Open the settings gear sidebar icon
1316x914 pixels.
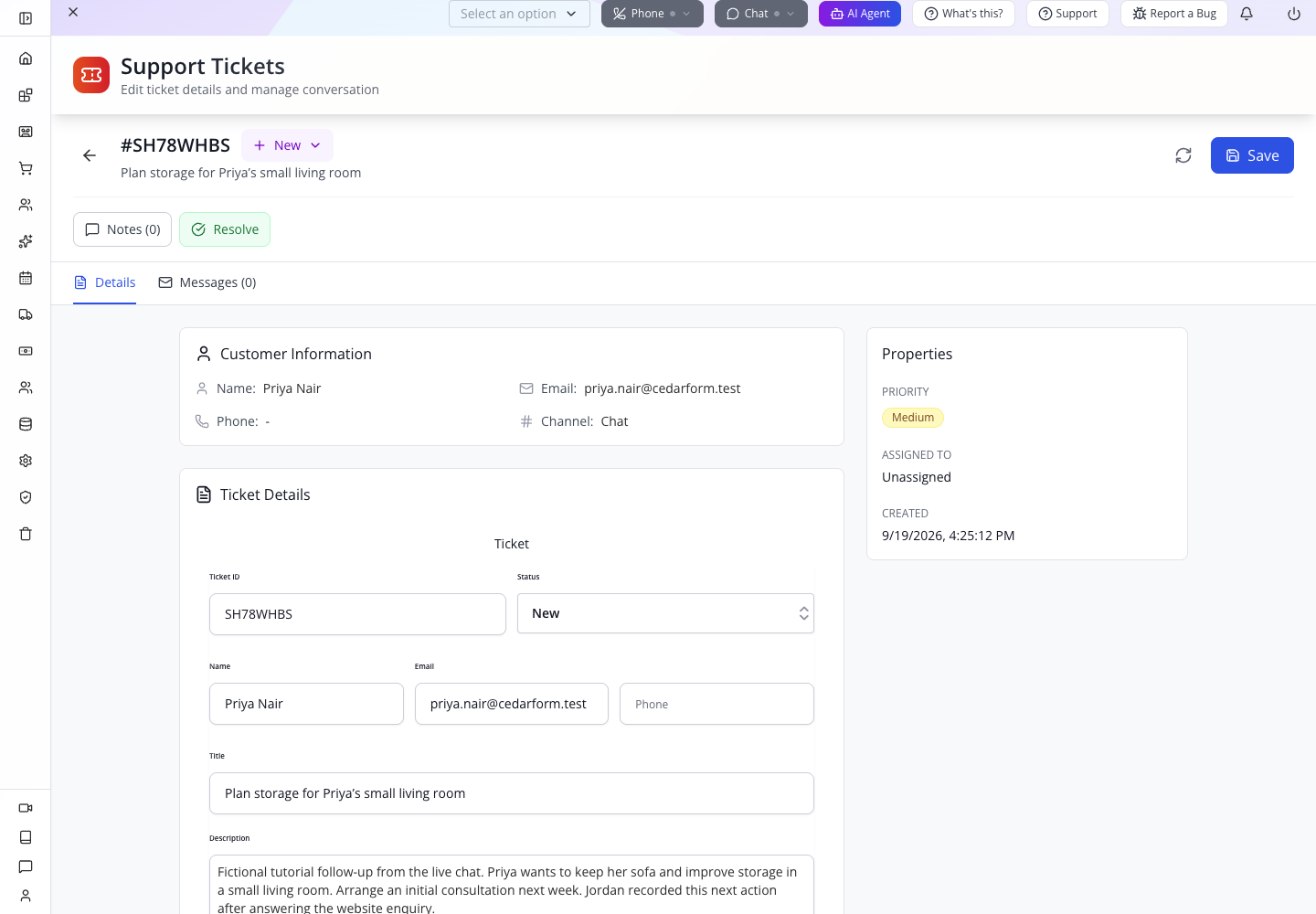26,461
